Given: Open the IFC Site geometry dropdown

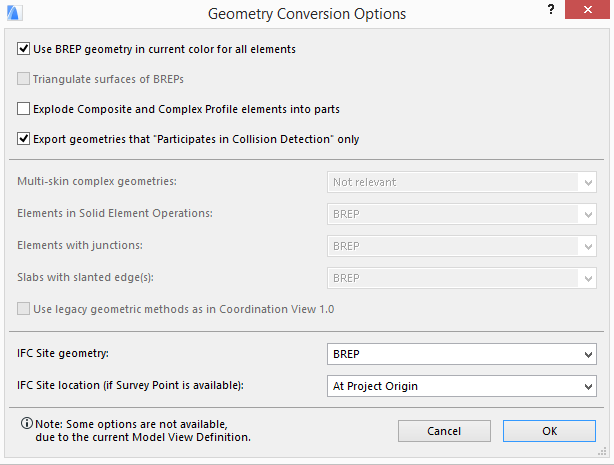Looking at the screenshot, I should (x=462, y=354).
